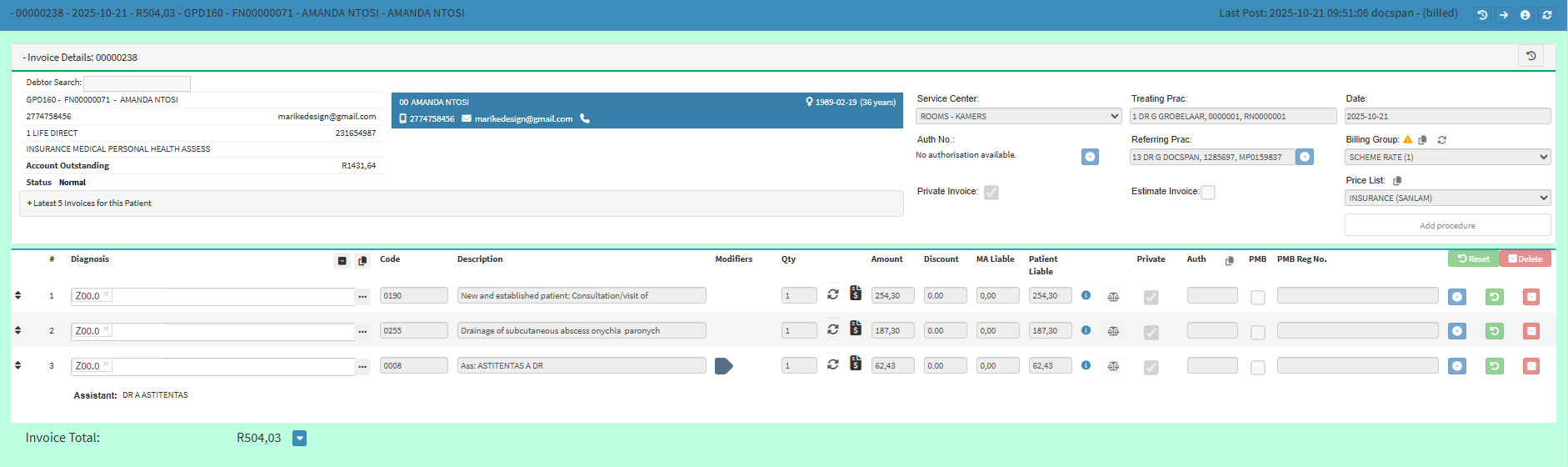Image resolution: width=1568 pixels, height=467 pixels.
Task: Click the info icon beside the 187,30 patient liable
Action: pos(1086,330)
